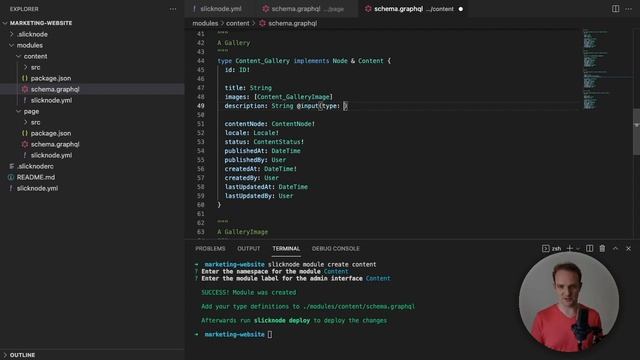
Task: Click the 'status: ContentStatus!' line
Action: pyautogui.click(x=264, y=142)
